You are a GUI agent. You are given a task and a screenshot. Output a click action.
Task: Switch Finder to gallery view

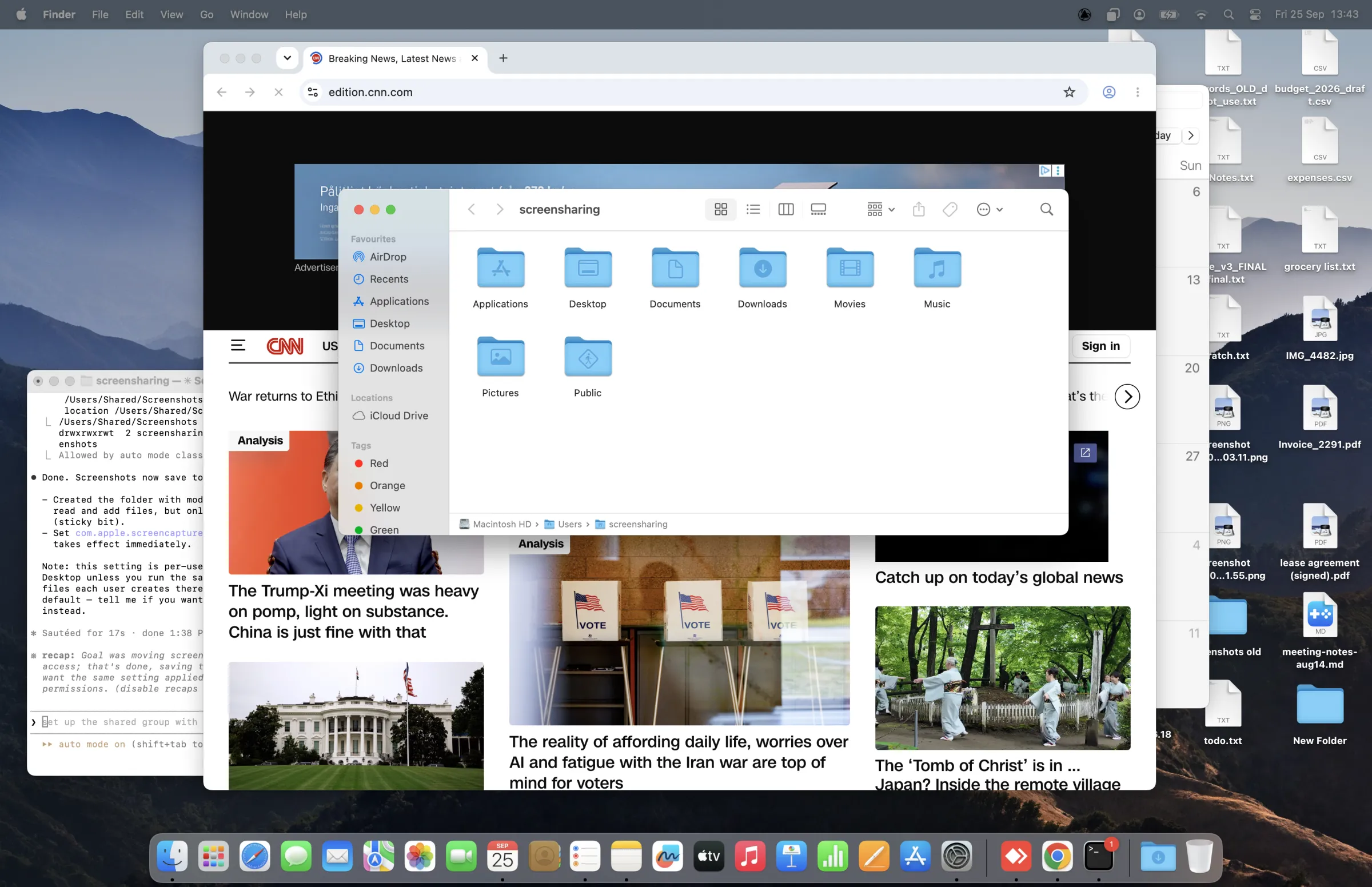(818, 209)
